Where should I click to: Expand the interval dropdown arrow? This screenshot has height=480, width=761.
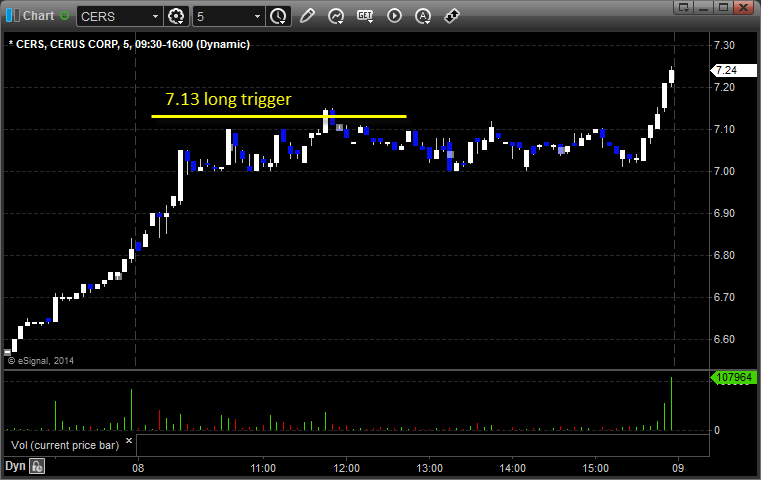(x=258, y=17)
